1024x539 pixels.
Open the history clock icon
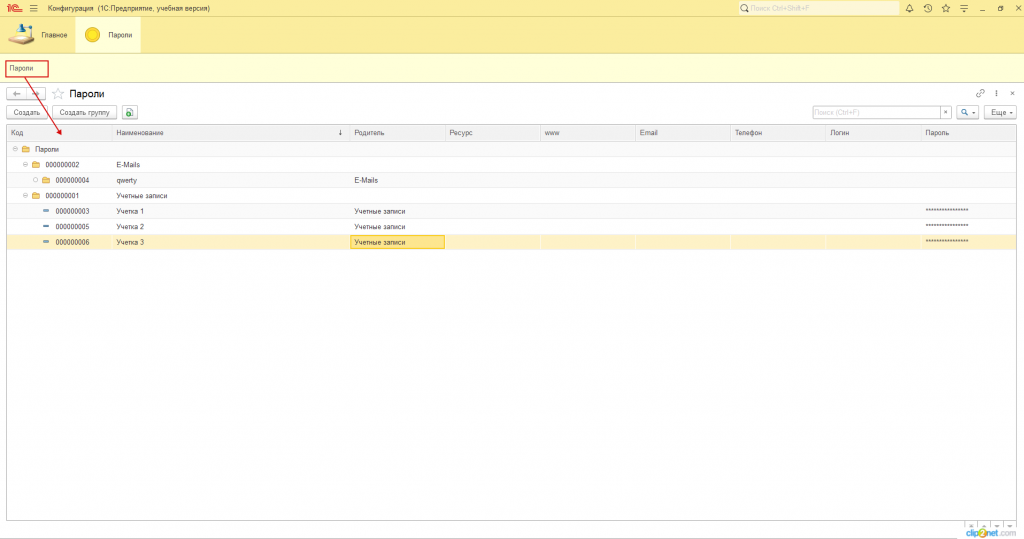point(927,8)
